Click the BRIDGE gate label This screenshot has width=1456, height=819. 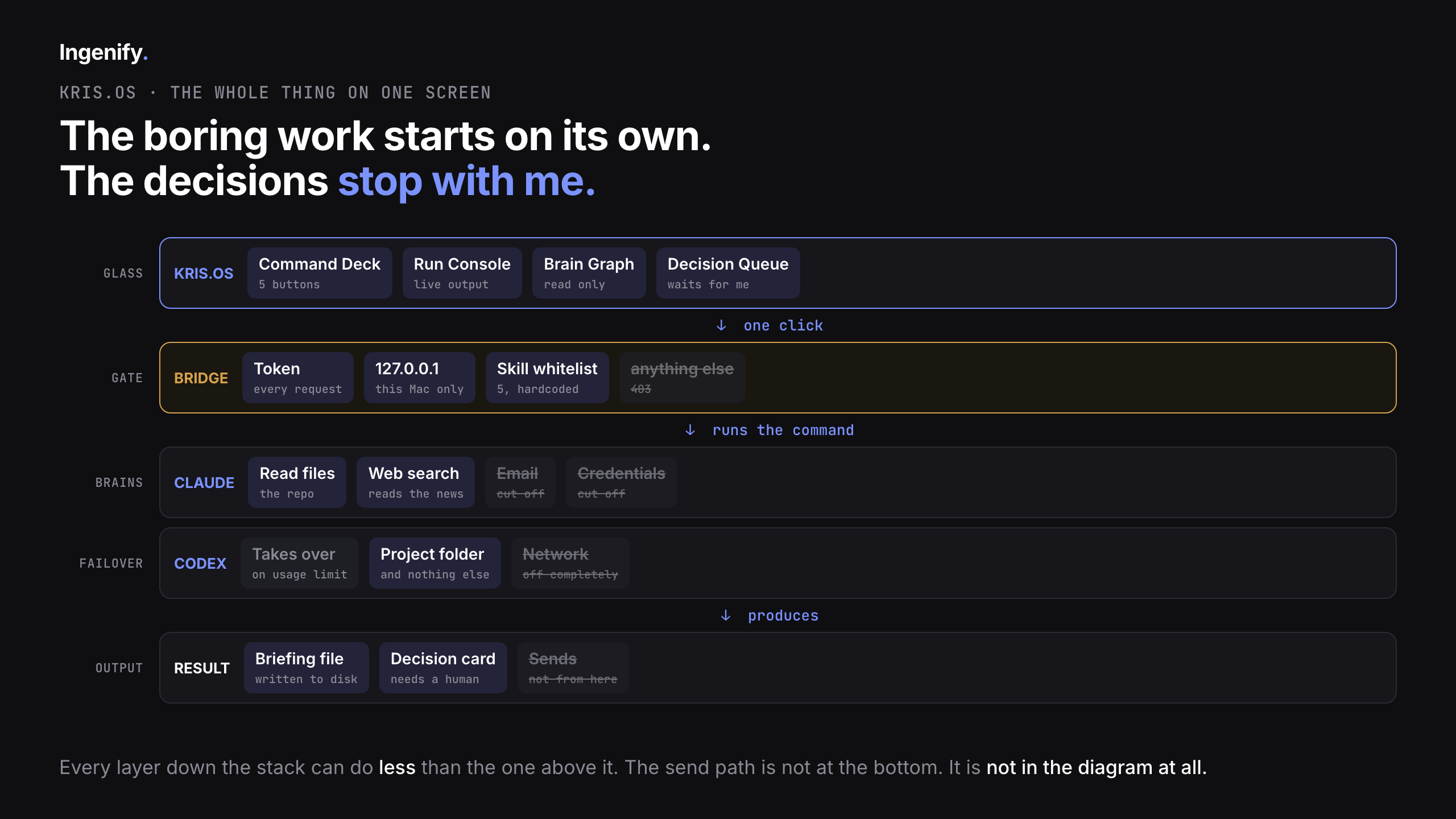tap(201, 378)
